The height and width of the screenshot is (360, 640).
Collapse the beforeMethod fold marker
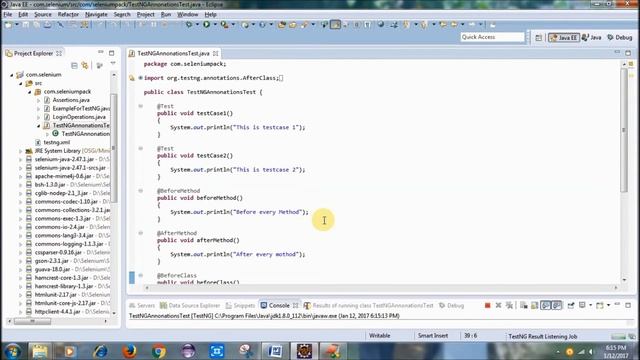[140, 191]
